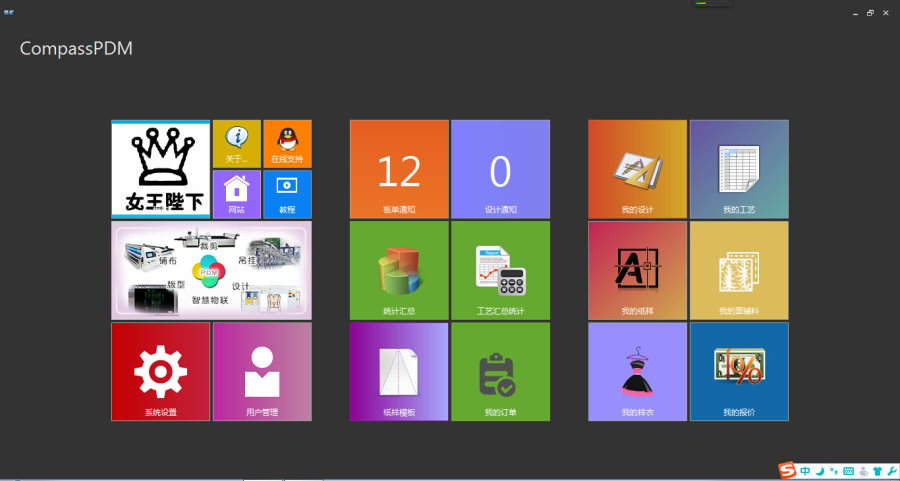
Task: Open the 关于 (About) info tile
Action: coord(236,144)
